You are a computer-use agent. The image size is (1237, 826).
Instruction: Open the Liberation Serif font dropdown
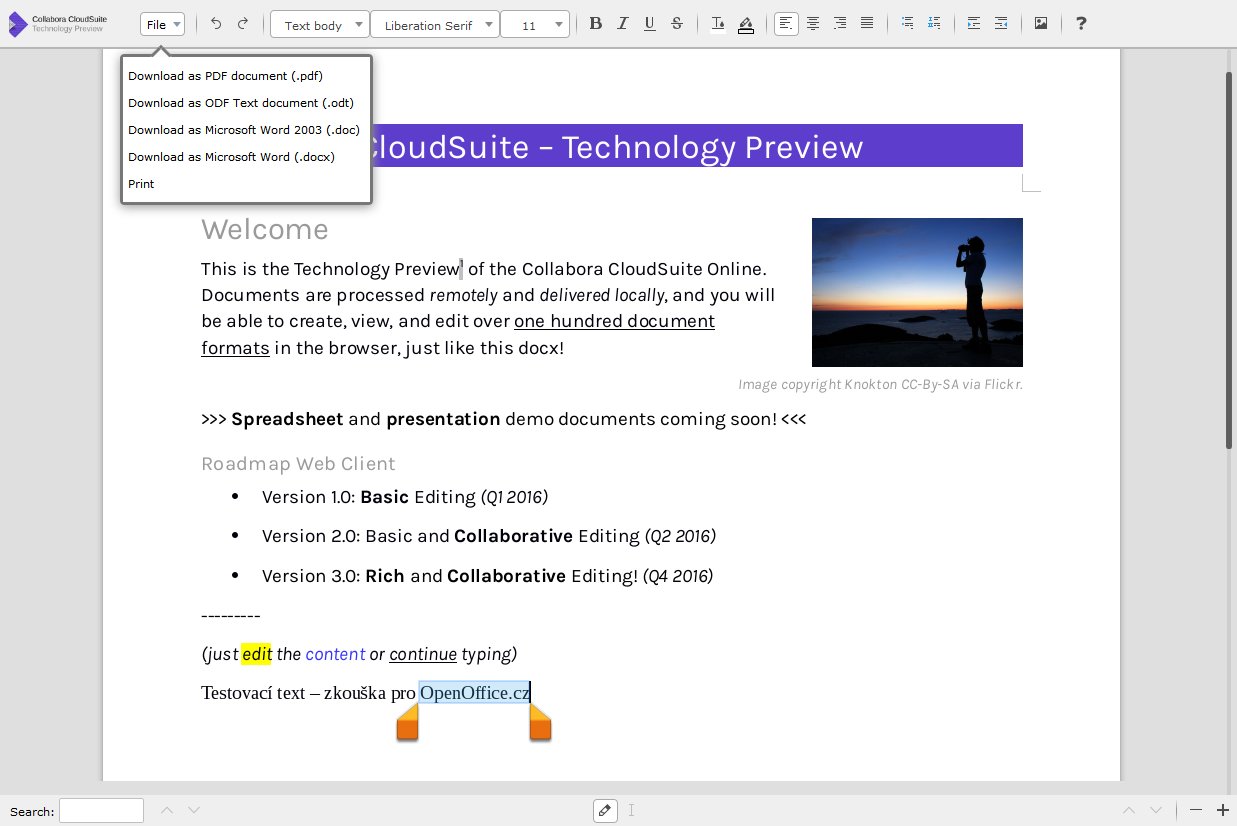435,25
